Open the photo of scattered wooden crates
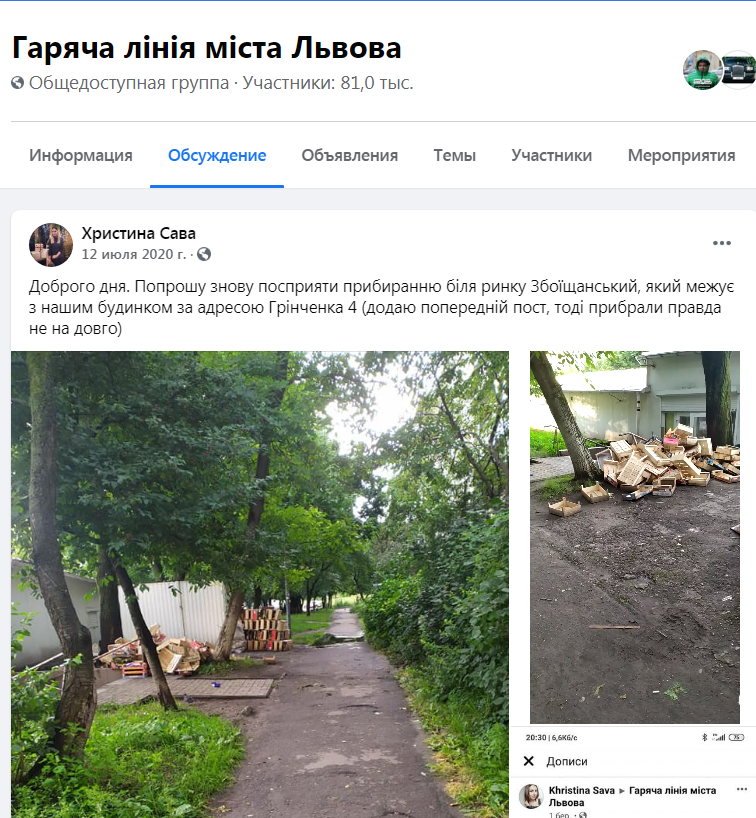Viewport: 756px width, 818px height. coord(635,537)
